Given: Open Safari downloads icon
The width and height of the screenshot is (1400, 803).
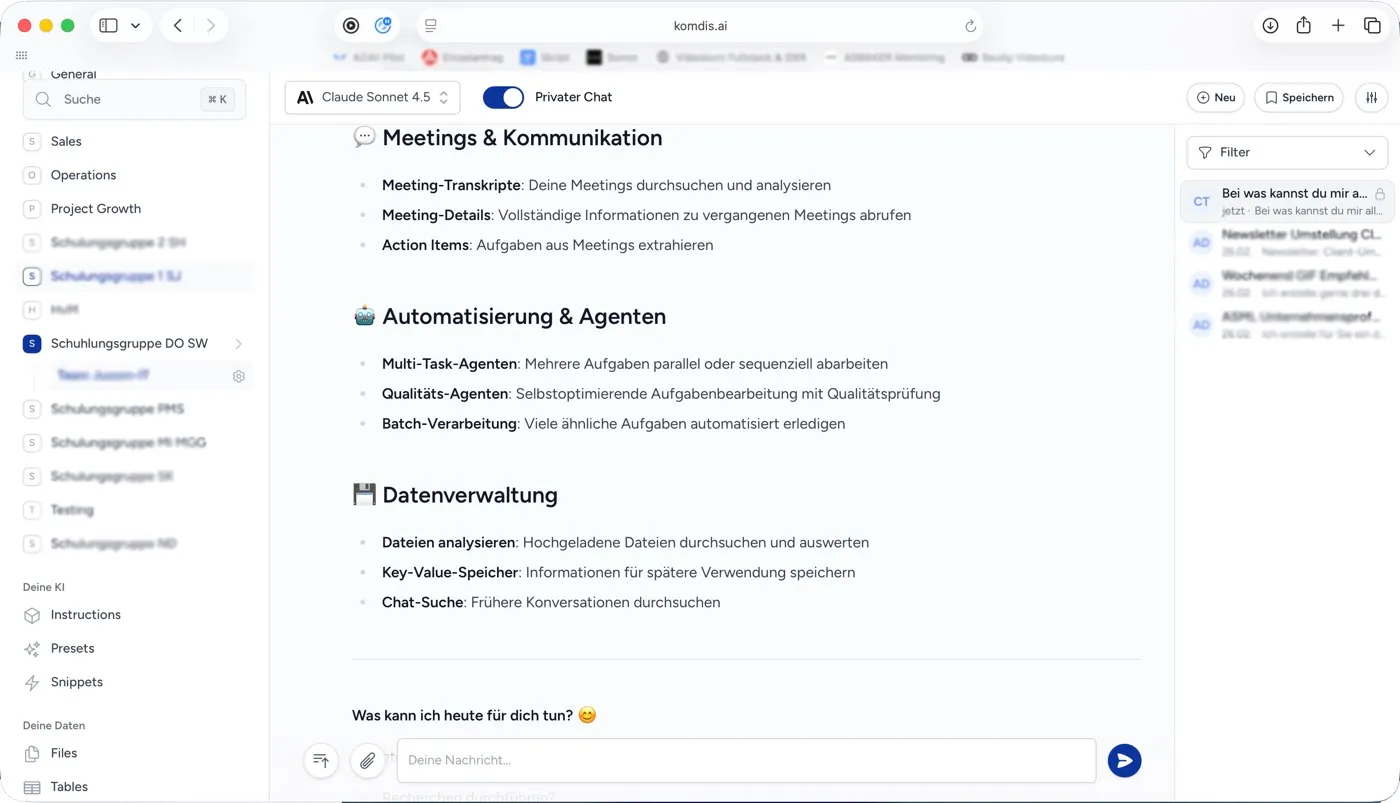Looking at the screenshot, I should pyautogui.click(x=1270, y=26).
